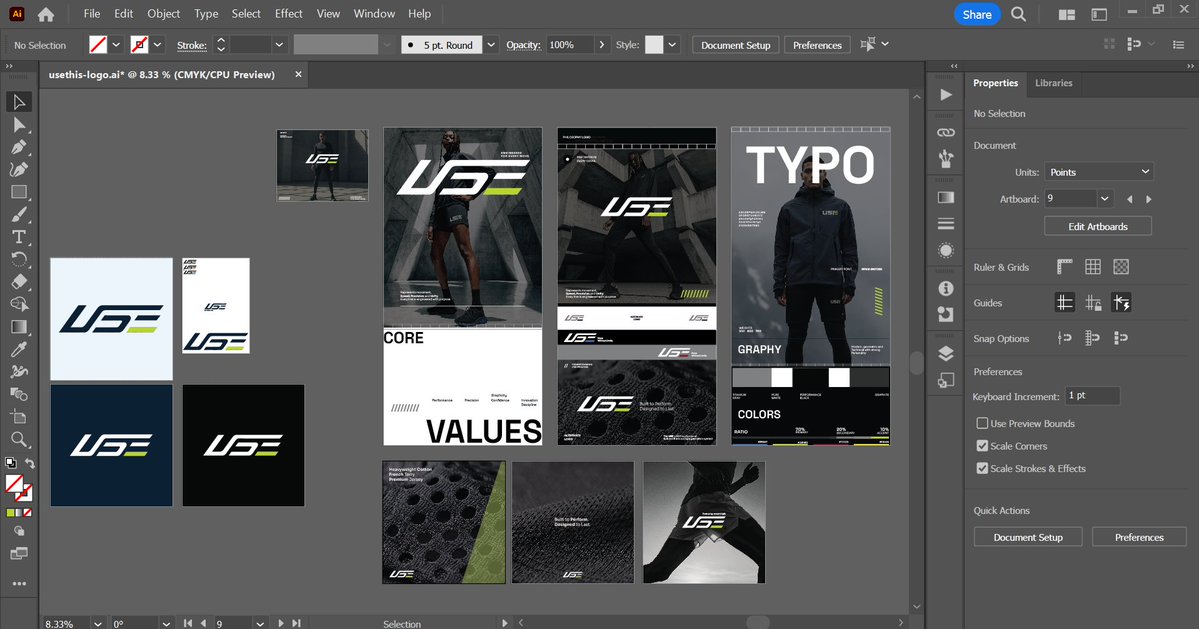Screen dimensions: 1199x629
Task: Select the Selection tool arrow
Action: tap(19, 102)
